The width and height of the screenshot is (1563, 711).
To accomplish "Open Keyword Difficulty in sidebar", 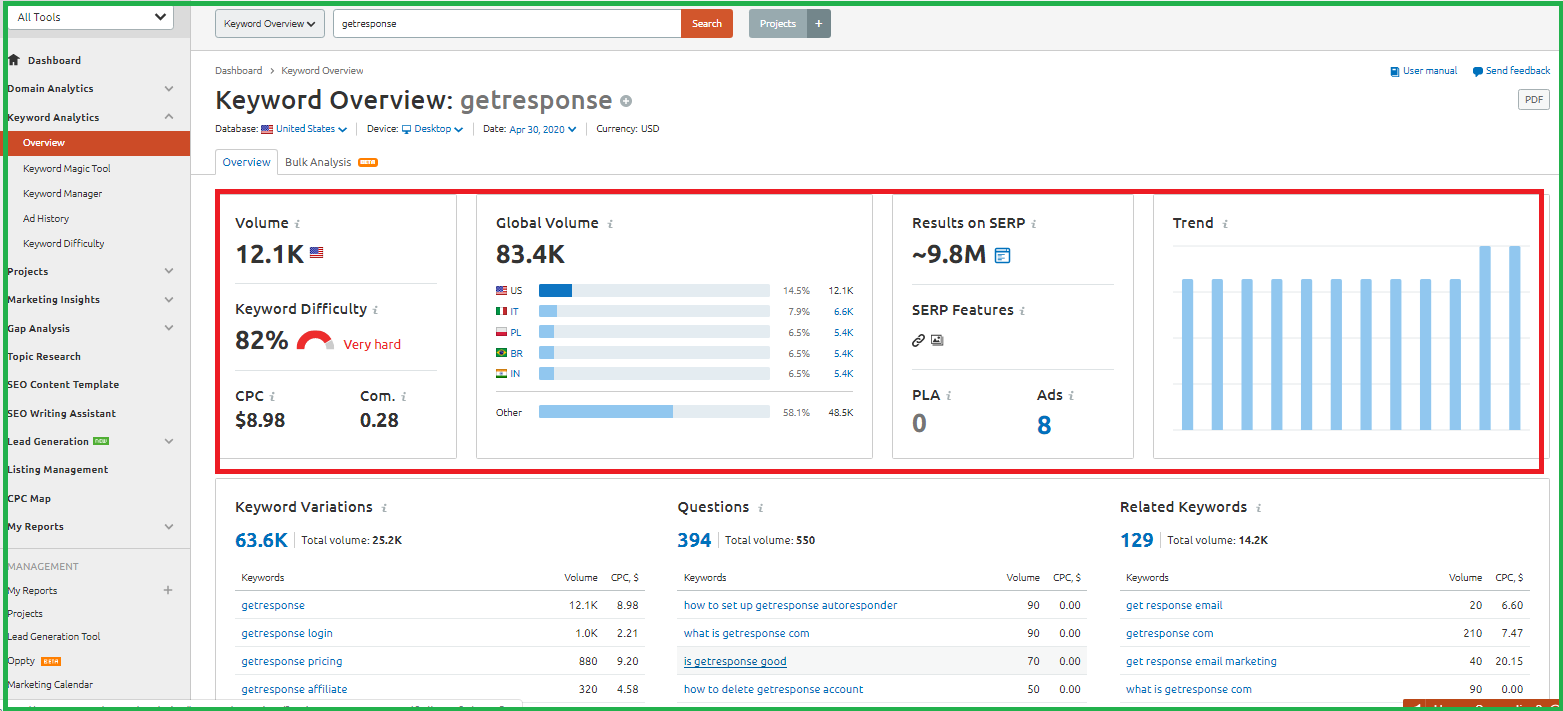I will pyautogui.click(x=64, y=243).
